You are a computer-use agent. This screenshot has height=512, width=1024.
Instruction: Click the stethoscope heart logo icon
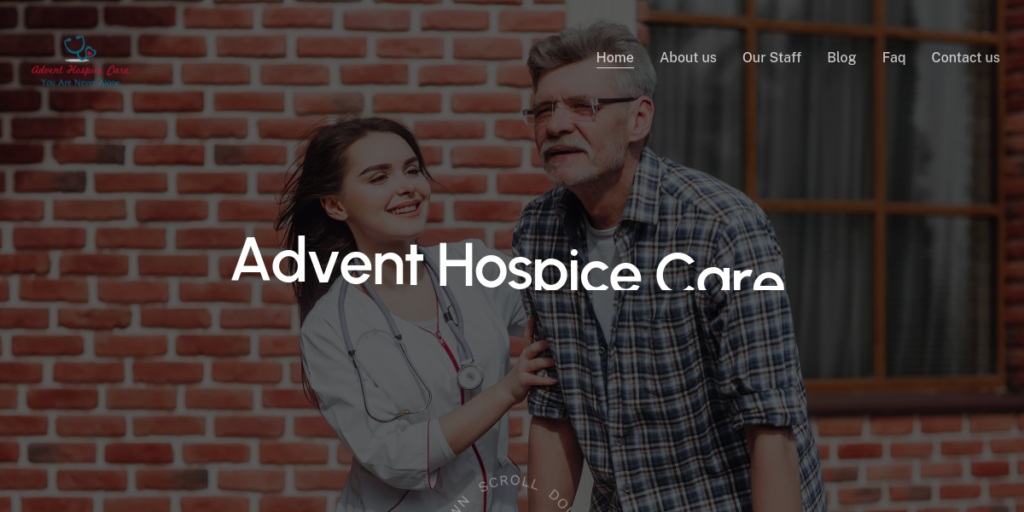80,48
